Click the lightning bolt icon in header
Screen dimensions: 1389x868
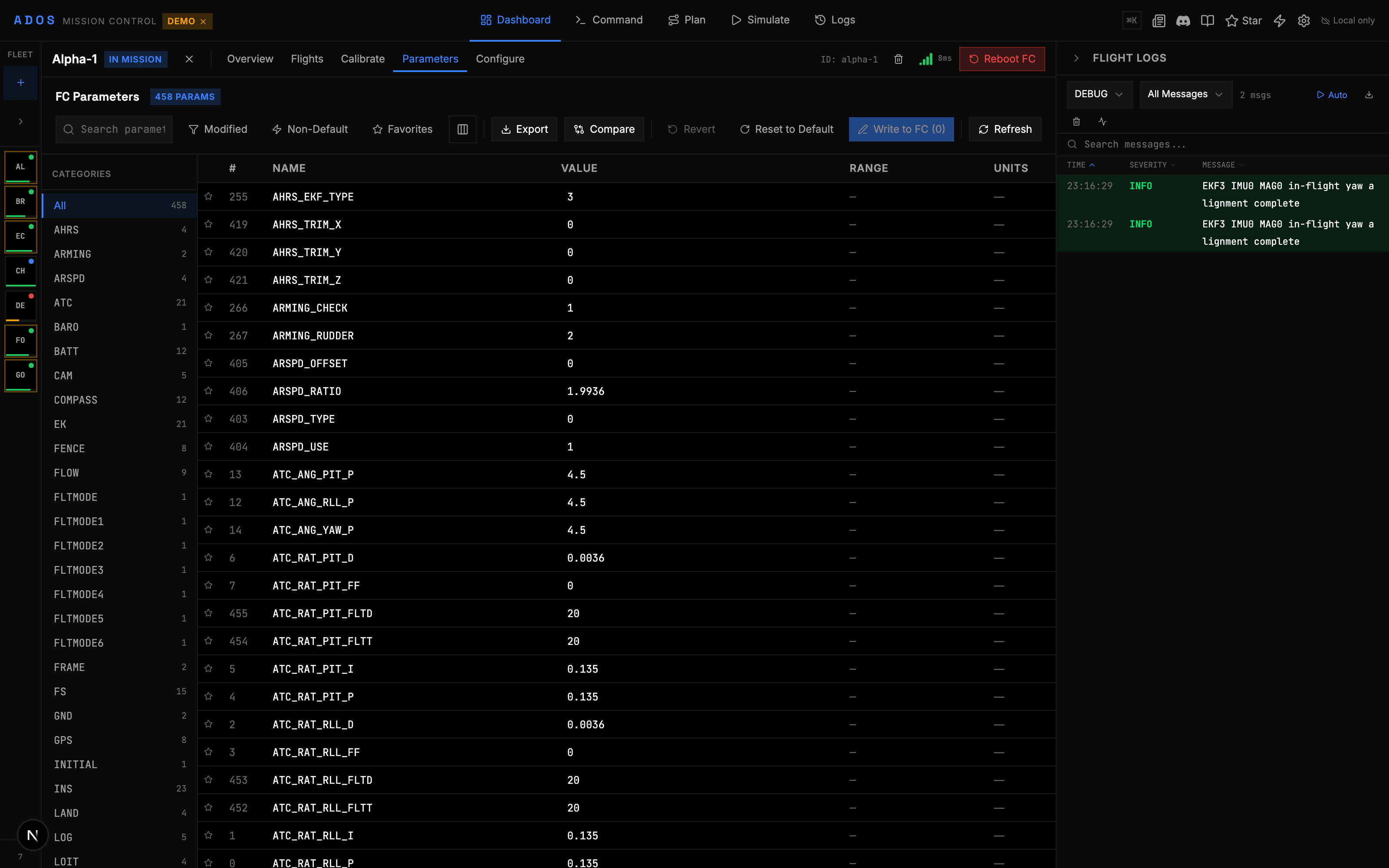1279,21
